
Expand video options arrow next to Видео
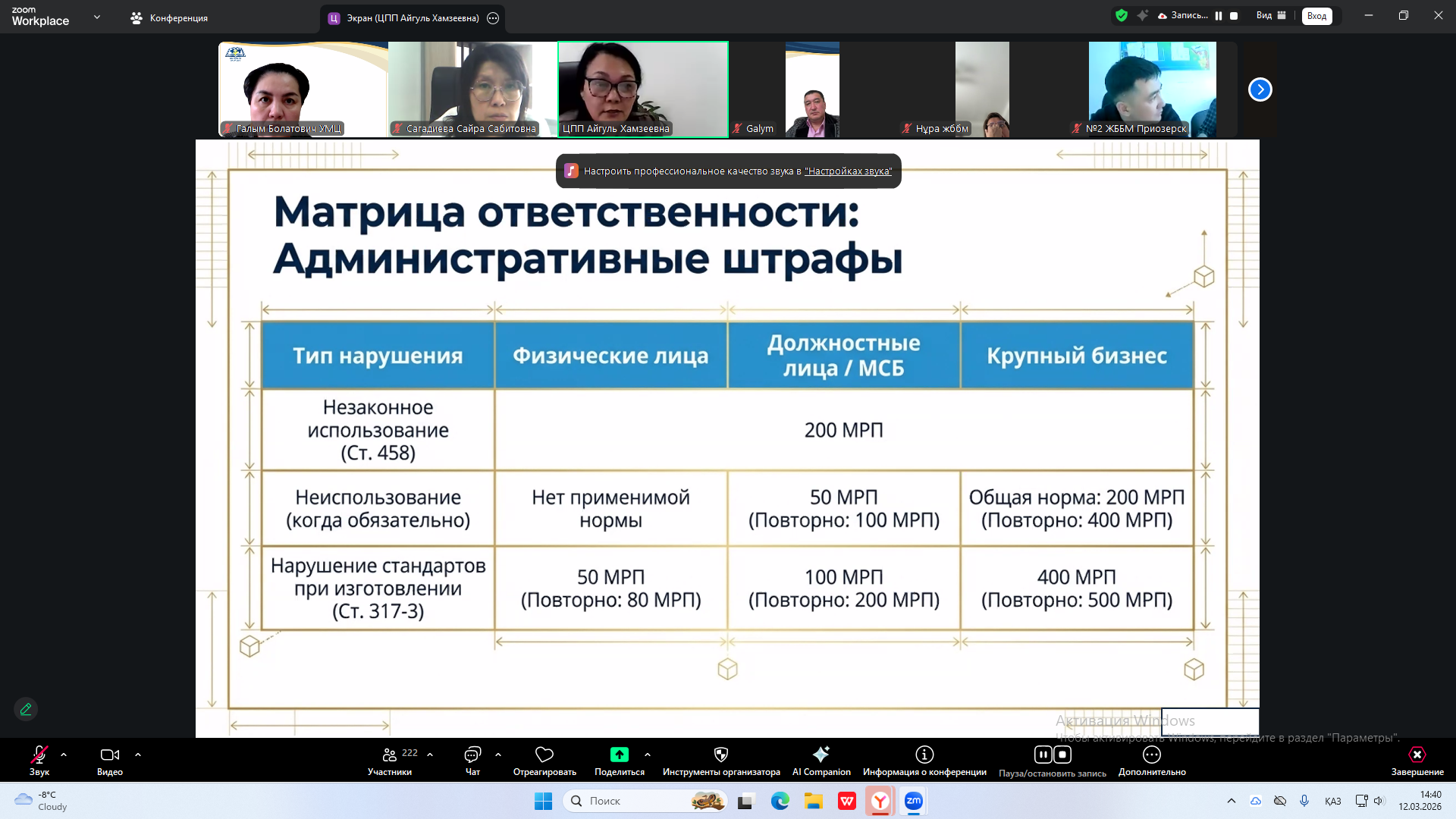(x=138, y=755)
